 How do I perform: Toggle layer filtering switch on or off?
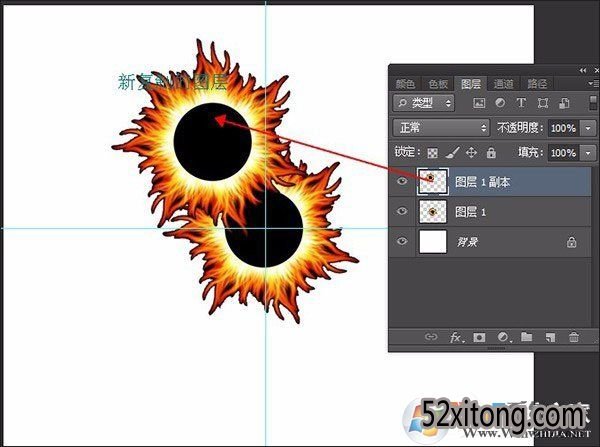point(593,103)
